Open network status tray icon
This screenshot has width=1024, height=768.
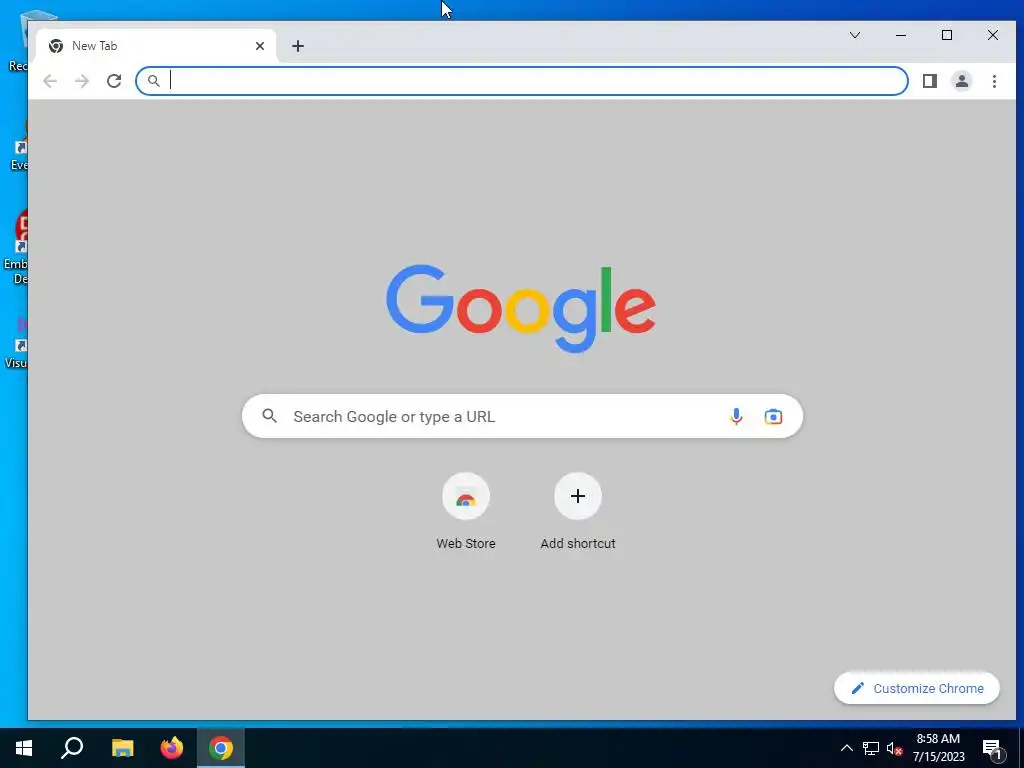871,748
